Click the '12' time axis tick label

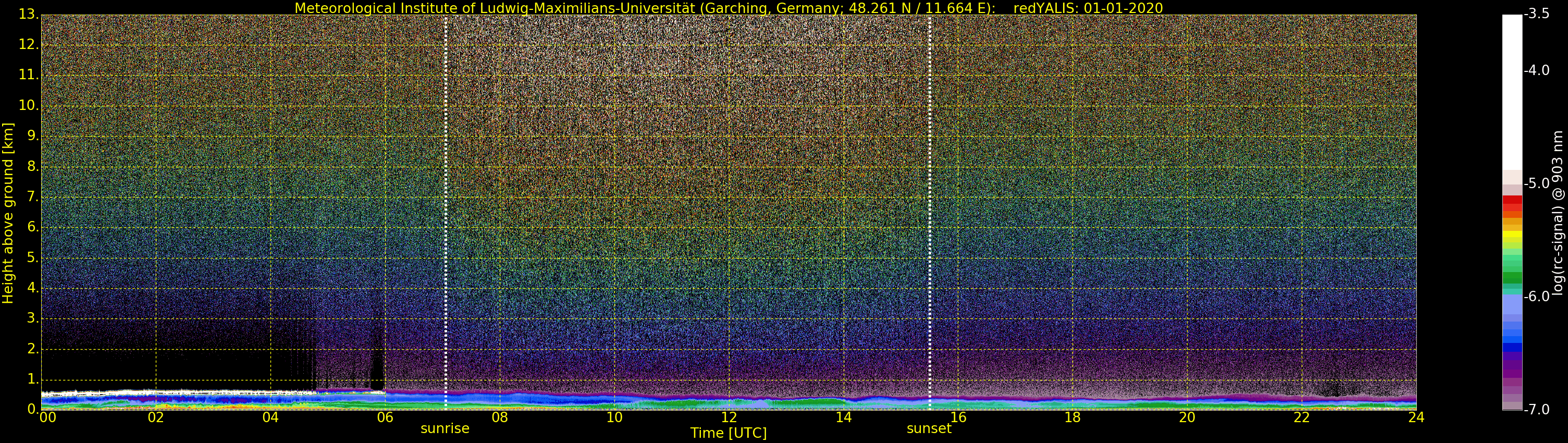click(729, 417)
